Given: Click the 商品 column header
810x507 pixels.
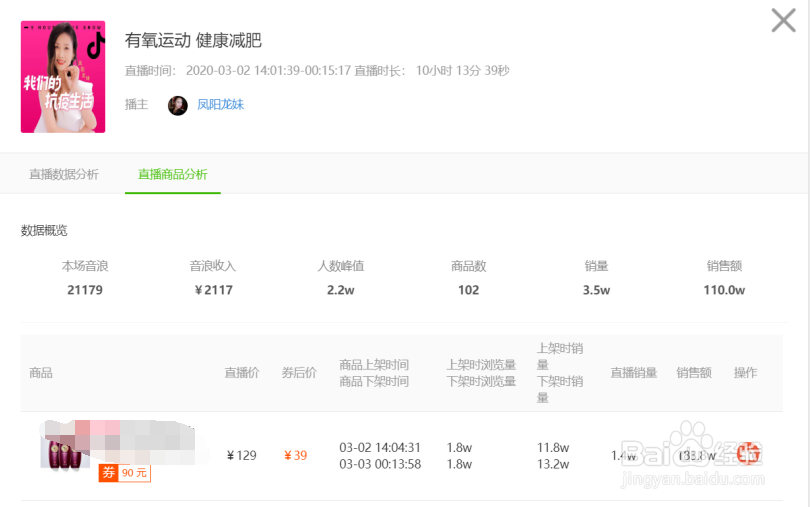Looking at the screenshot, I should [41, 373].
